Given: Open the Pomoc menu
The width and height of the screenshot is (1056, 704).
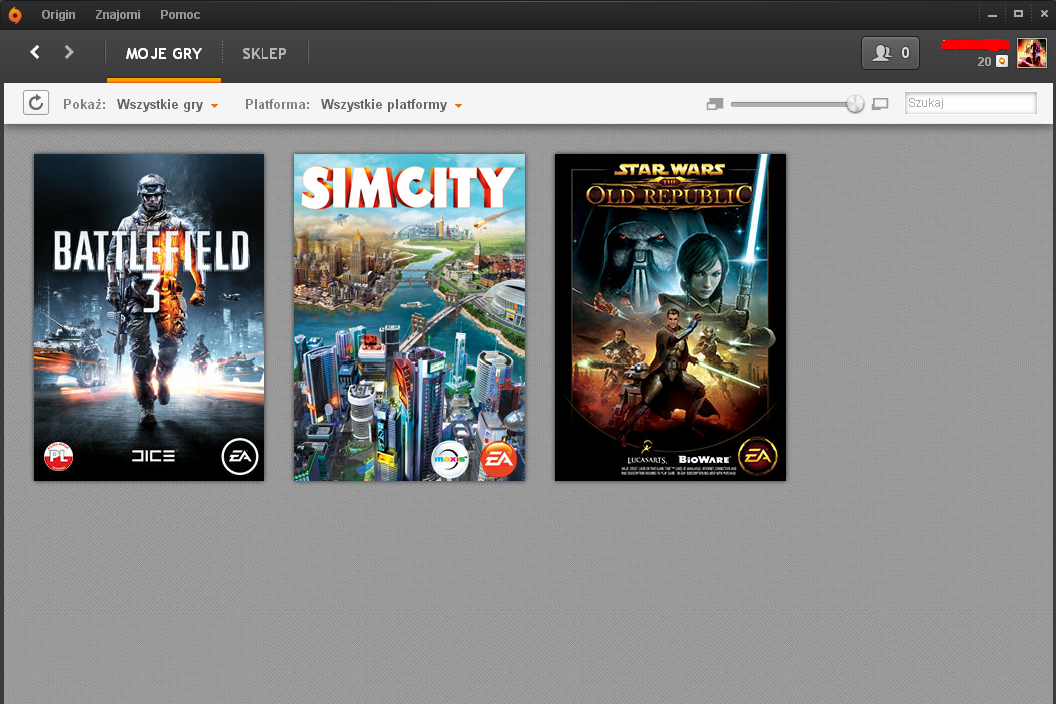Looking at the screenshot, I should coord(180,15).
